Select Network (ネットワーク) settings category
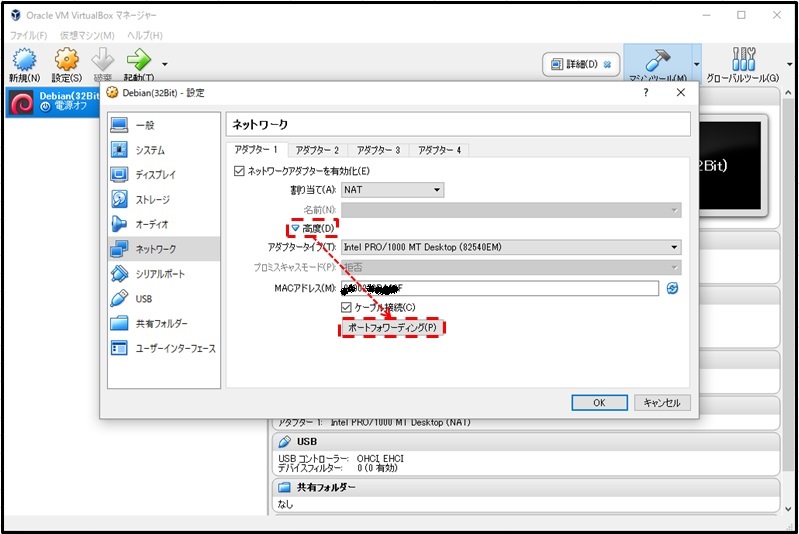 click(164, 249)
